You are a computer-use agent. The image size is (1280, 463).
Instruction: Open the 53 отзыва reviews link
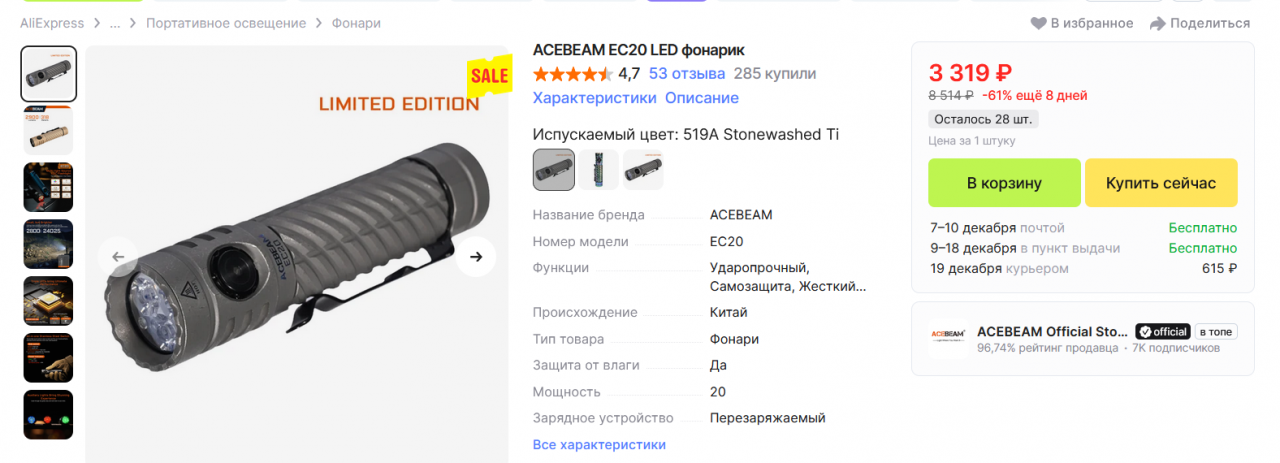tap(687, 74)
